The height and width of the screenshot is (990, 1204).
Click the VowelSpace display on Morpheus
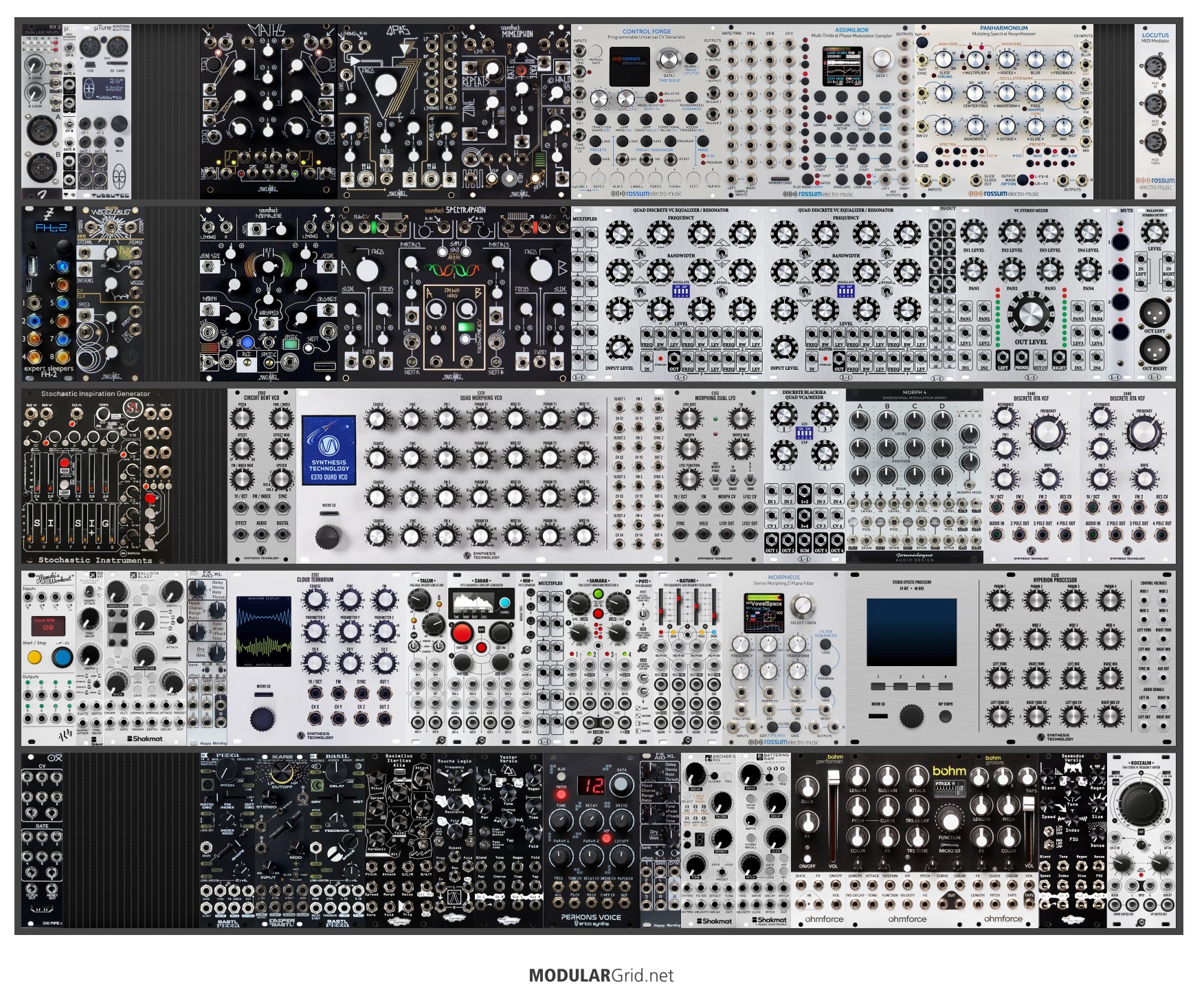tap(764, 614)
